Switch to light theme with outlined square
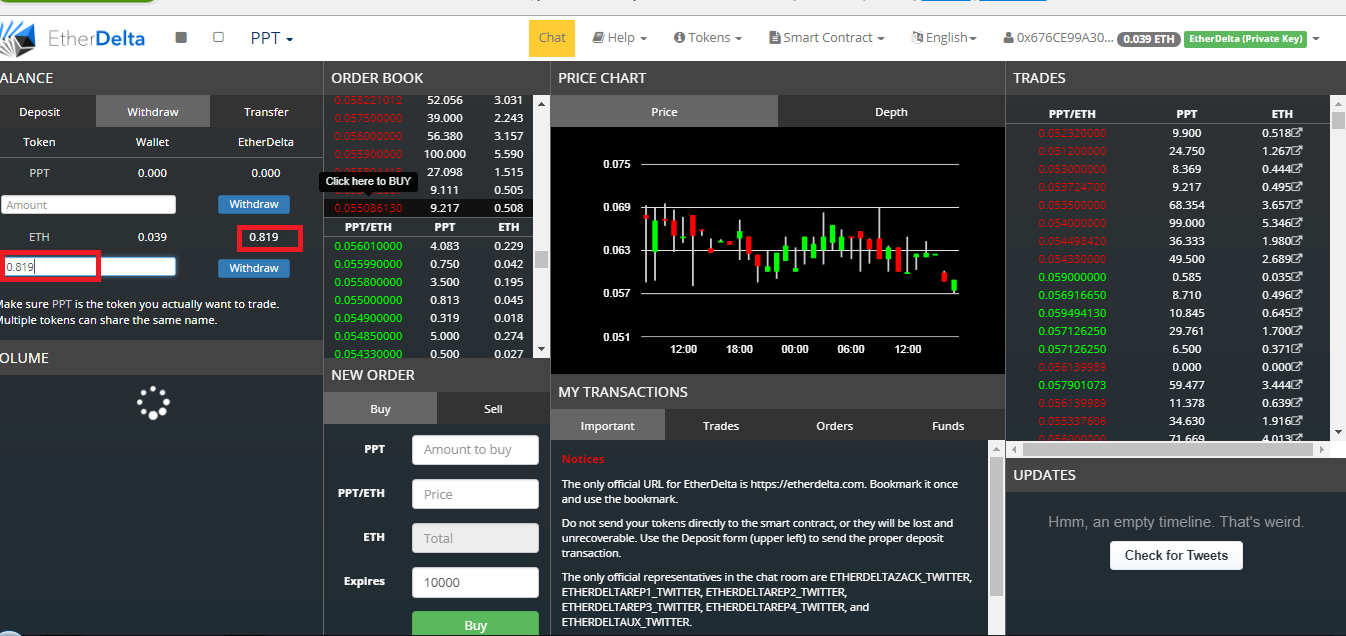 pos(219,38)
